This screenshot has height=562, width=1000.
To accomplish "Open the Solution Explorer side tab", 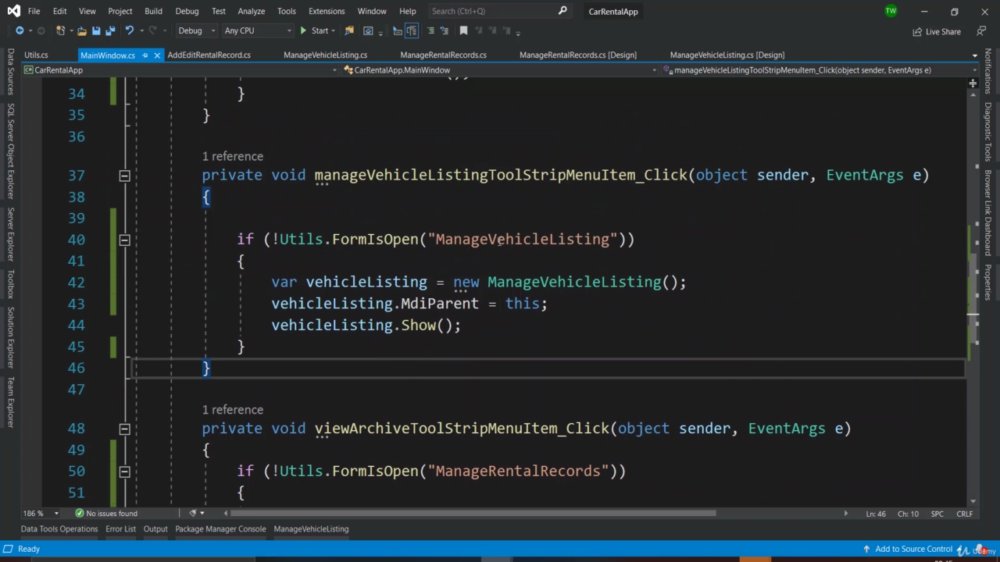I will [11, 337].
